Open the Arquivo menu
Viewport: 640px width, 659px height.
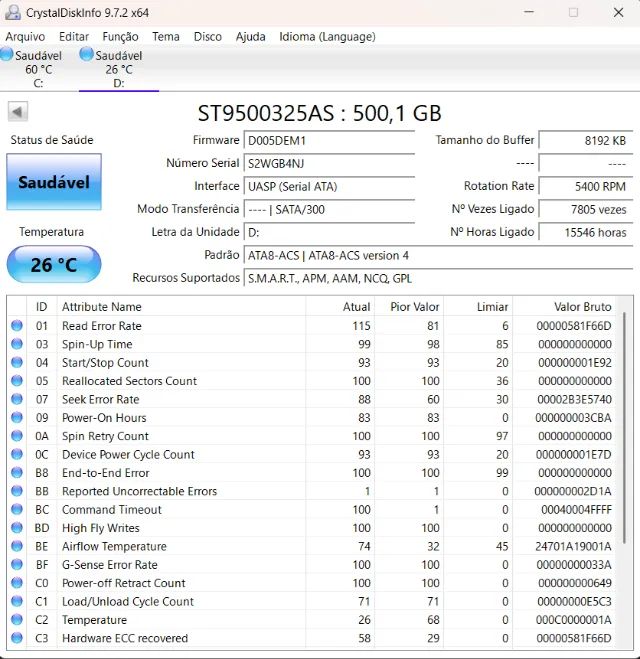(x=25, y=37)
